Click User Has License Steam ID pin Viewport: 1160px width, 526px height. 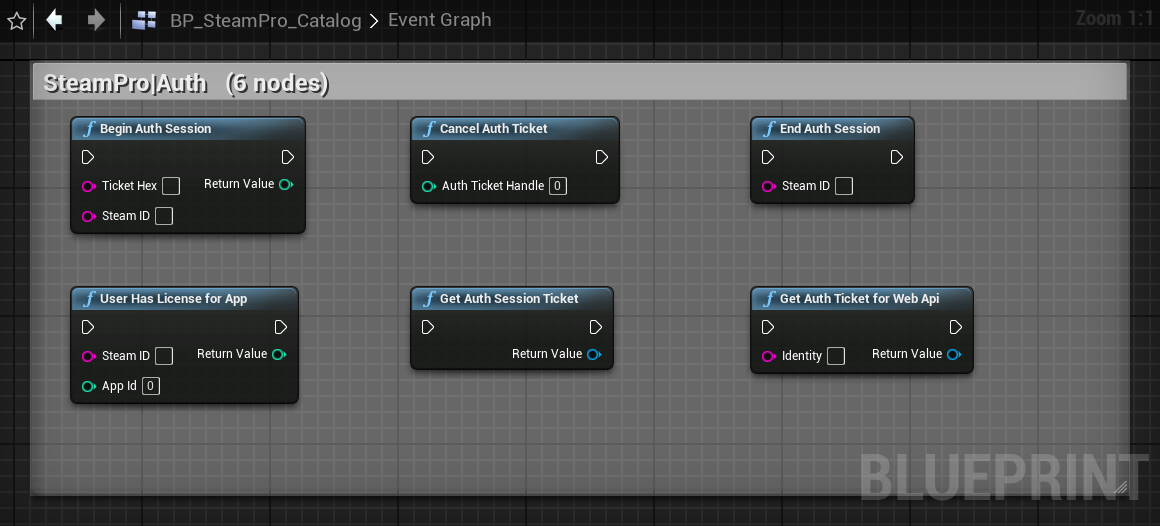pyautogui.click(x=89, y=357)
